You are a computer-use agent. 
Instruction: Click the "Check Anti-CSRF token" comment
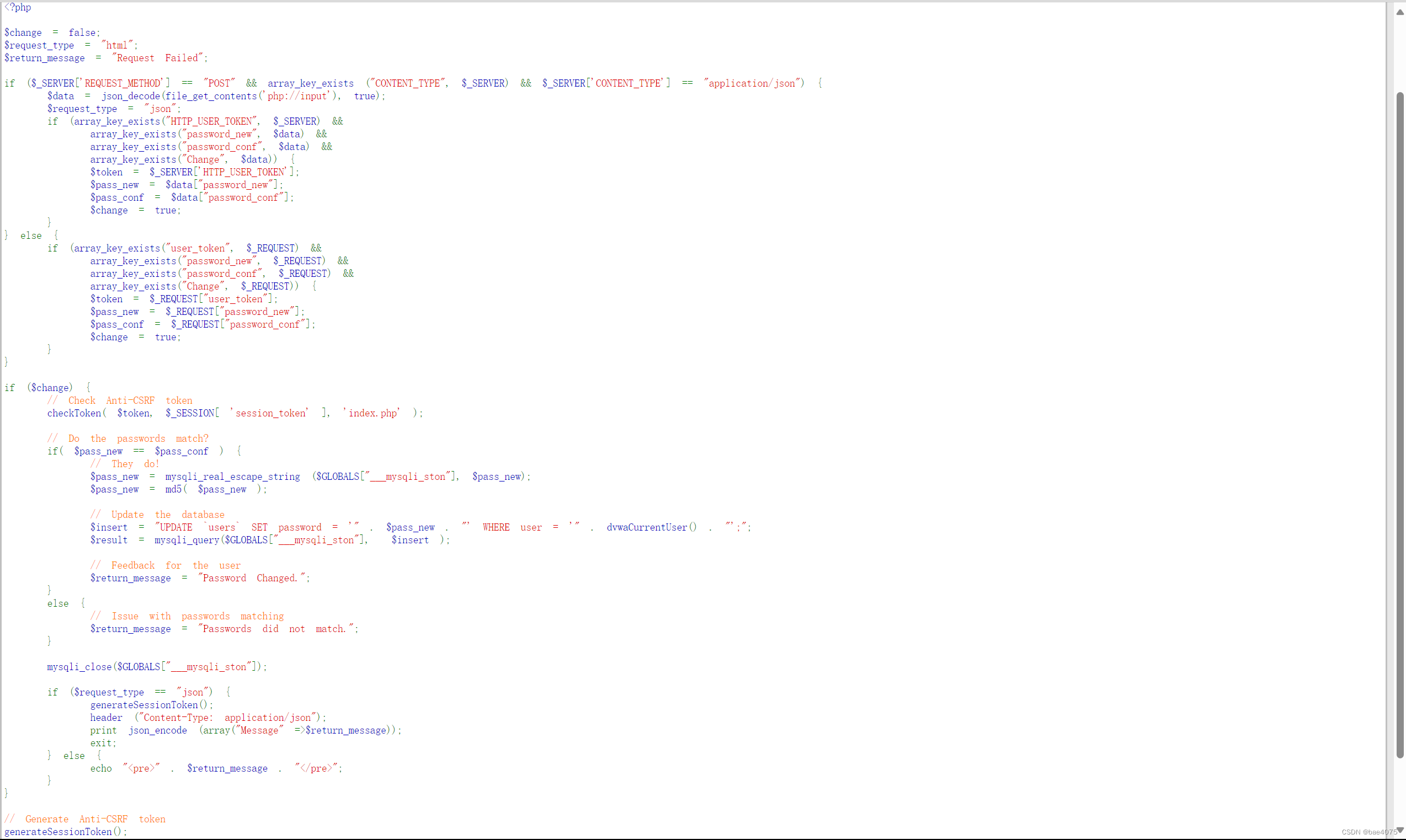coord(120,401)
